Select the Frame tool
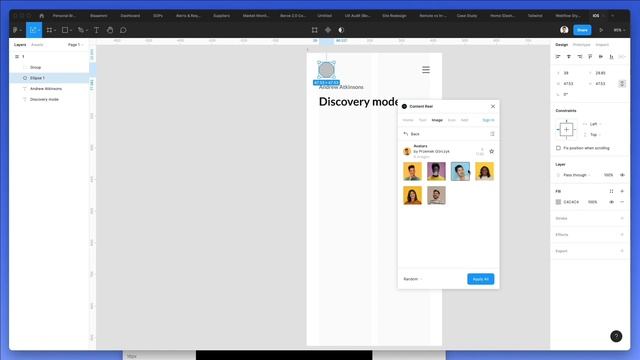The width and height of the screenshot is (640, 360). [x=49, y=30]
